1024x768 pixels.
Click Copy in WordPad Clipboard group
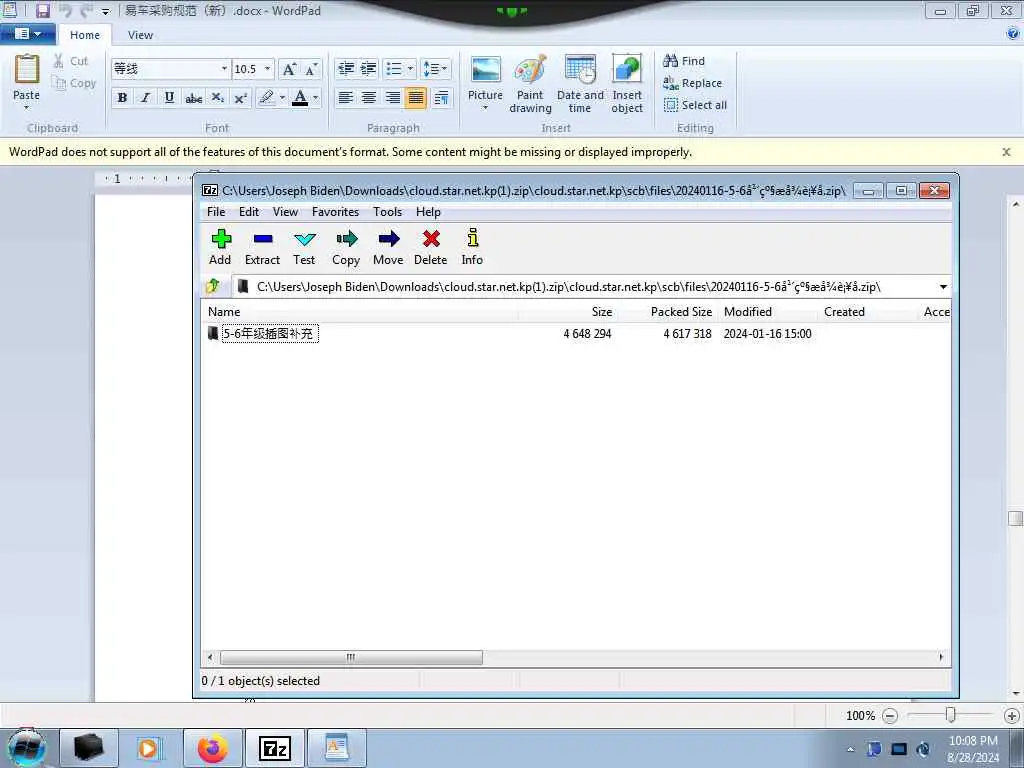pyautogui.click(x=74, y=83)
